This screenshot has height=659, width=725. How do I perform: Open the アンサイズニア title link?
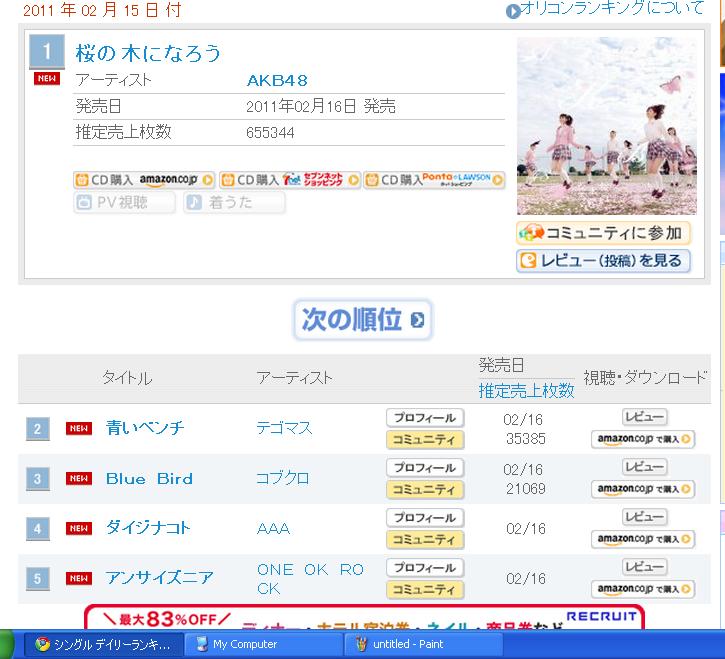160,578
